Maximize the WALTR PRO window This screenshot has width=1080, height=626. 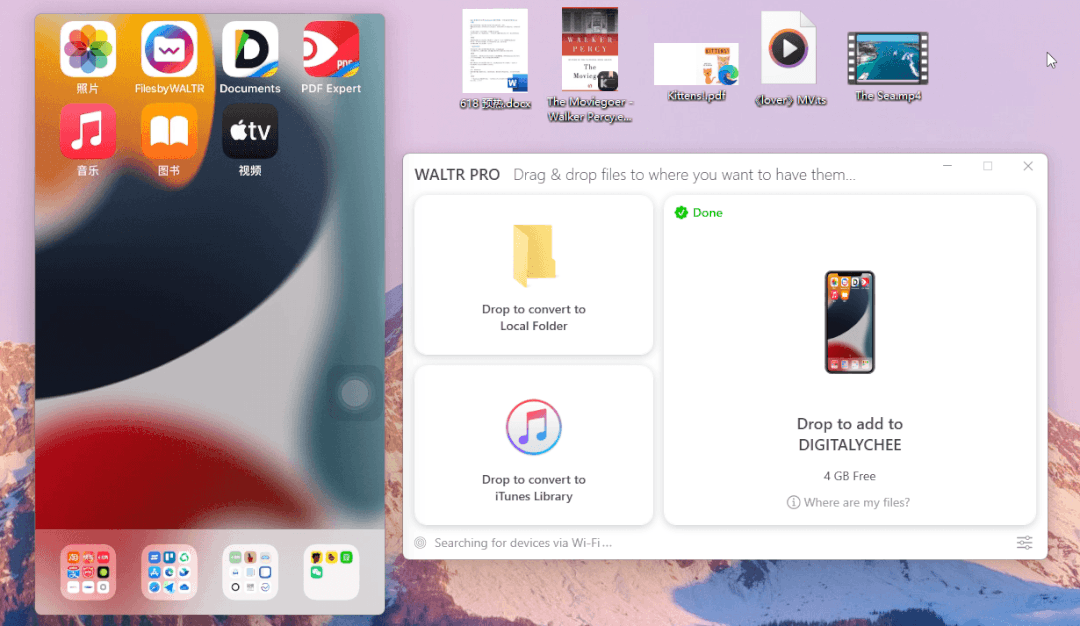[988, 166]
